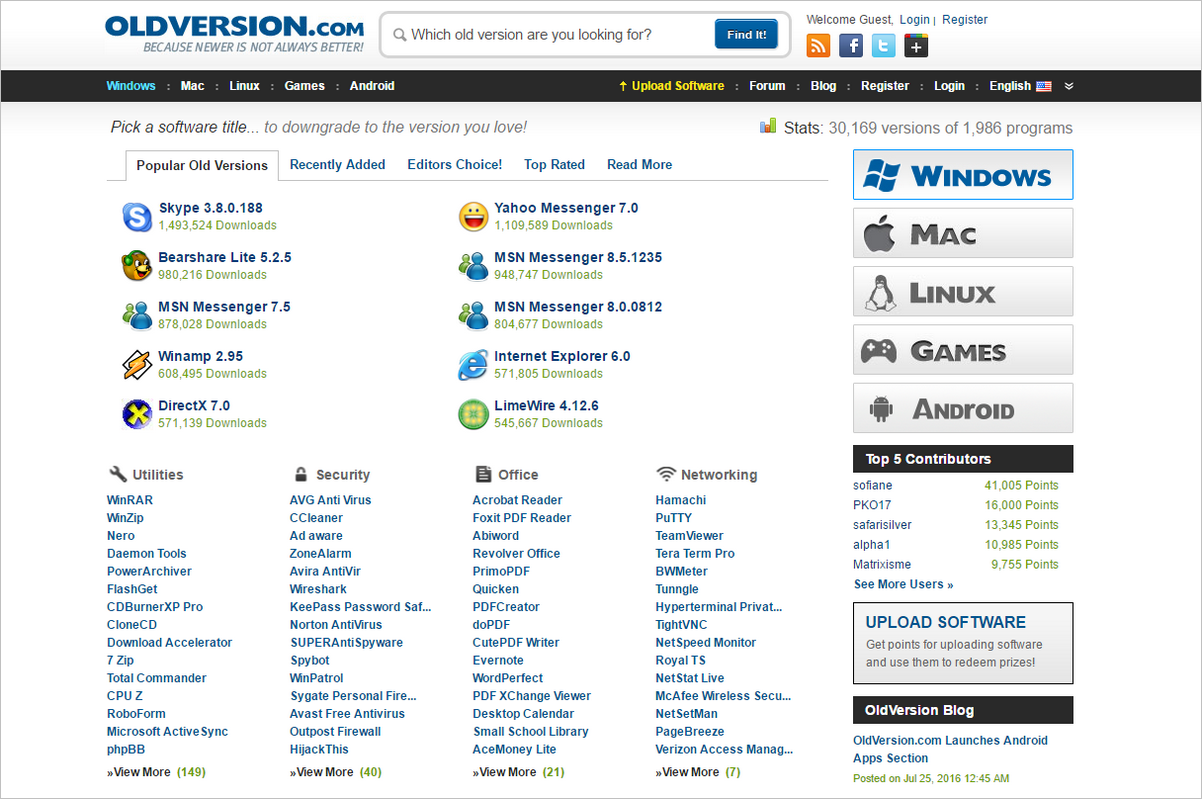This screenshot has width=1202, height=799.
Task: Click the large Windows platform button
Action: 963,175
